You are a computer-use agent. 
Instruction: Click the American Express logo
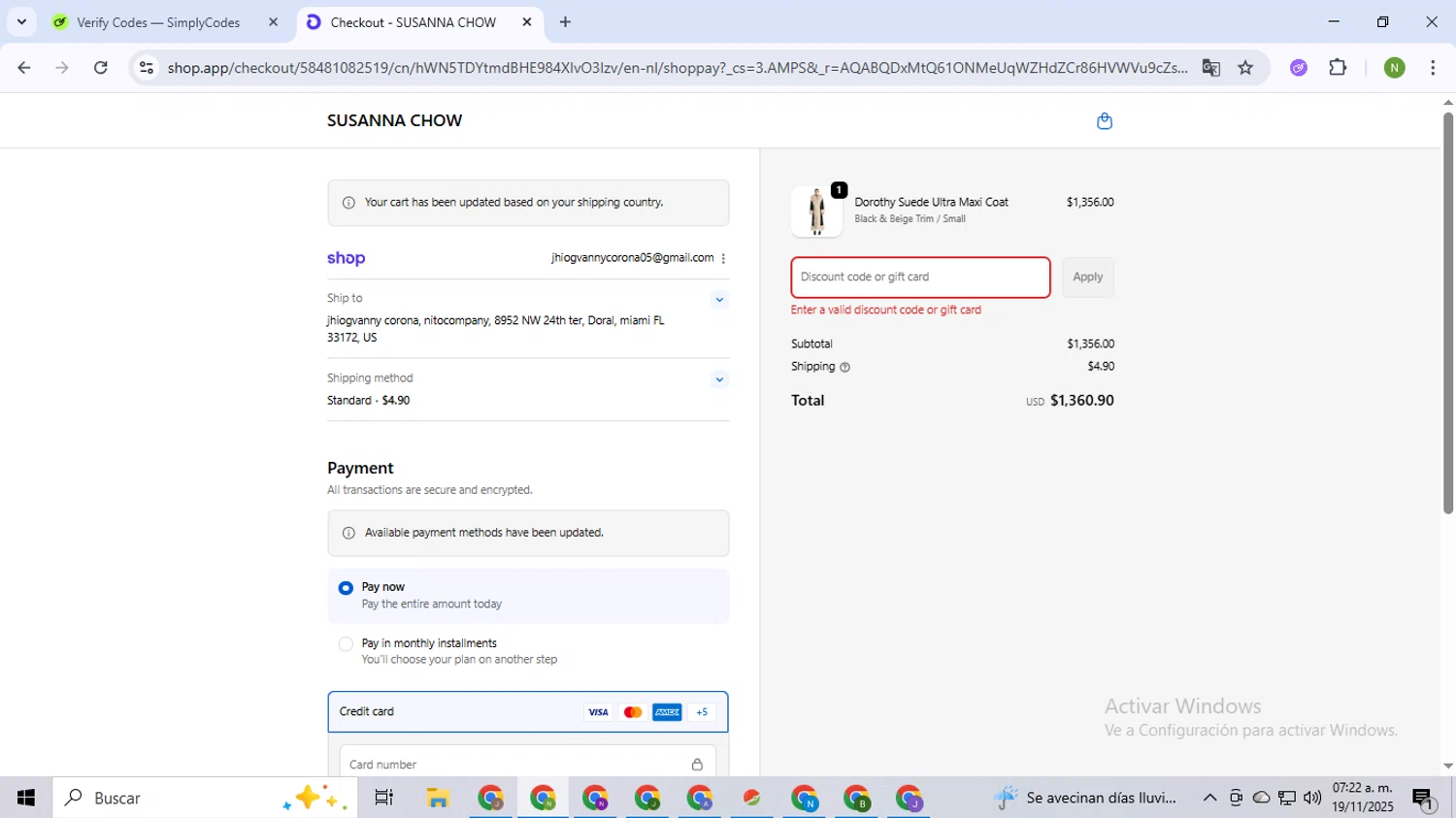point(667,712)
